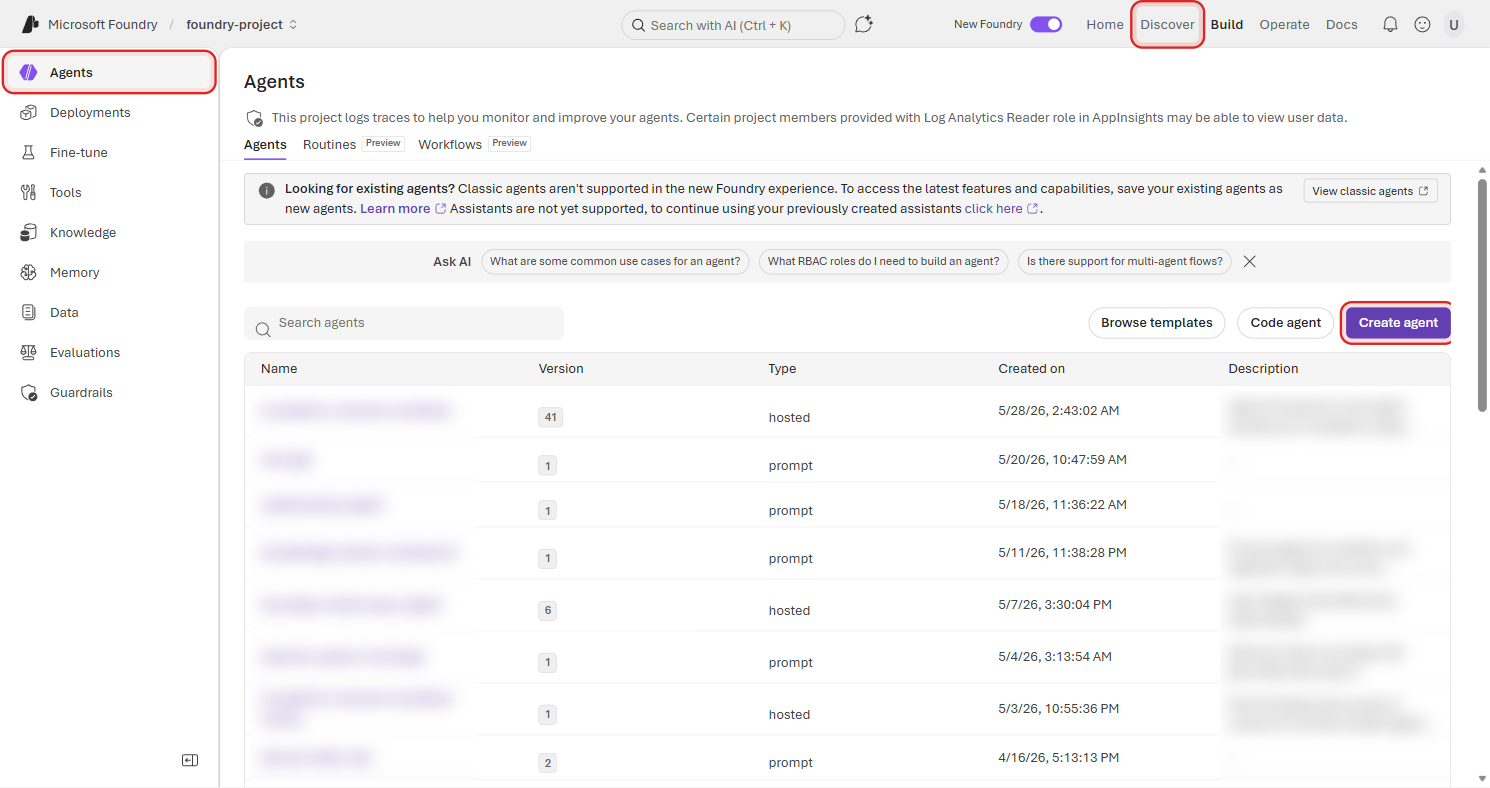
Task: Dismiss the Ask AI suggestions with X
Action: 1249,261
